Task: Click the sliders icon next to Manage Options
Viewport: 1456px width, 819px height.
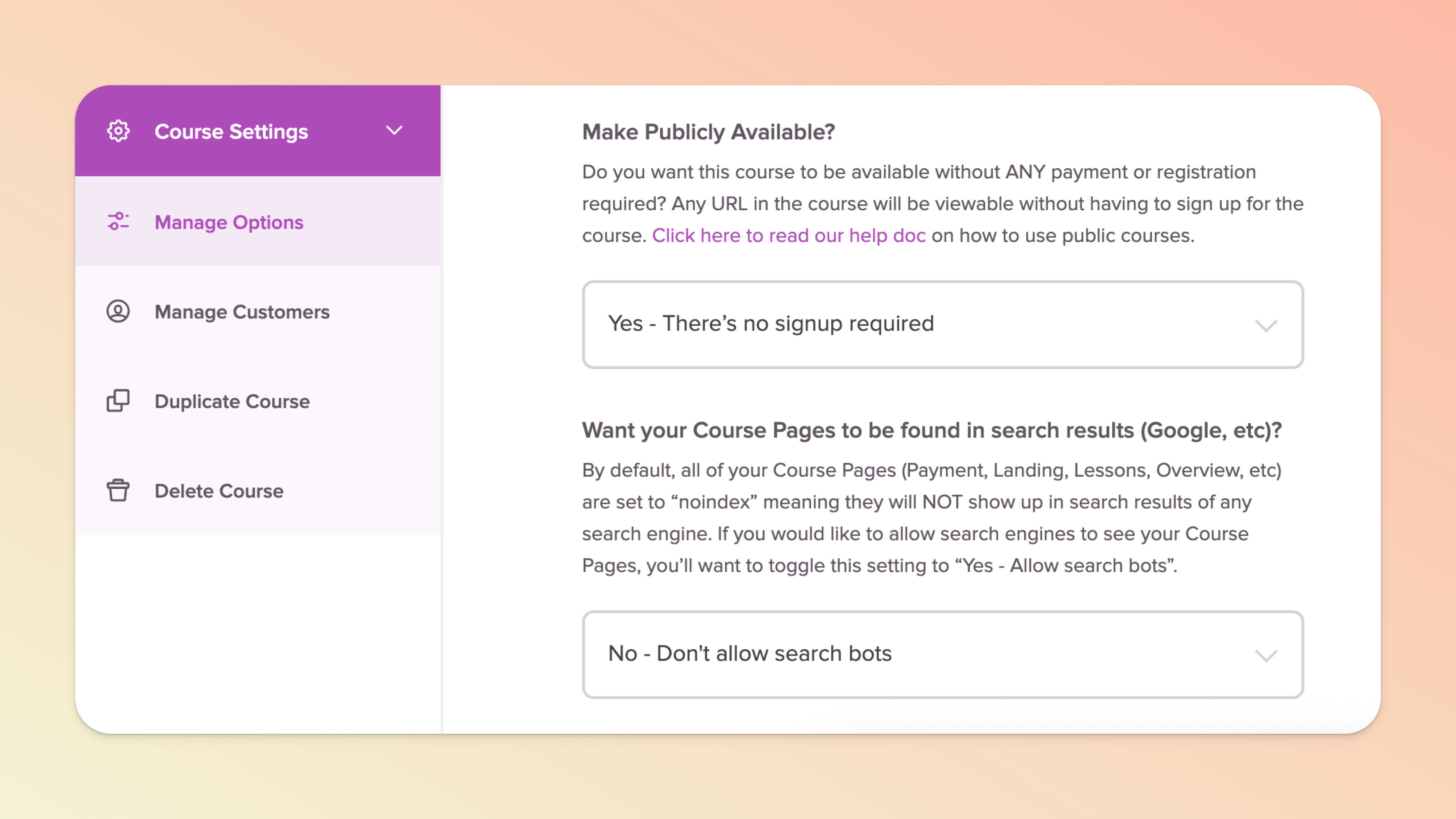Action: (x=118, y=222)
